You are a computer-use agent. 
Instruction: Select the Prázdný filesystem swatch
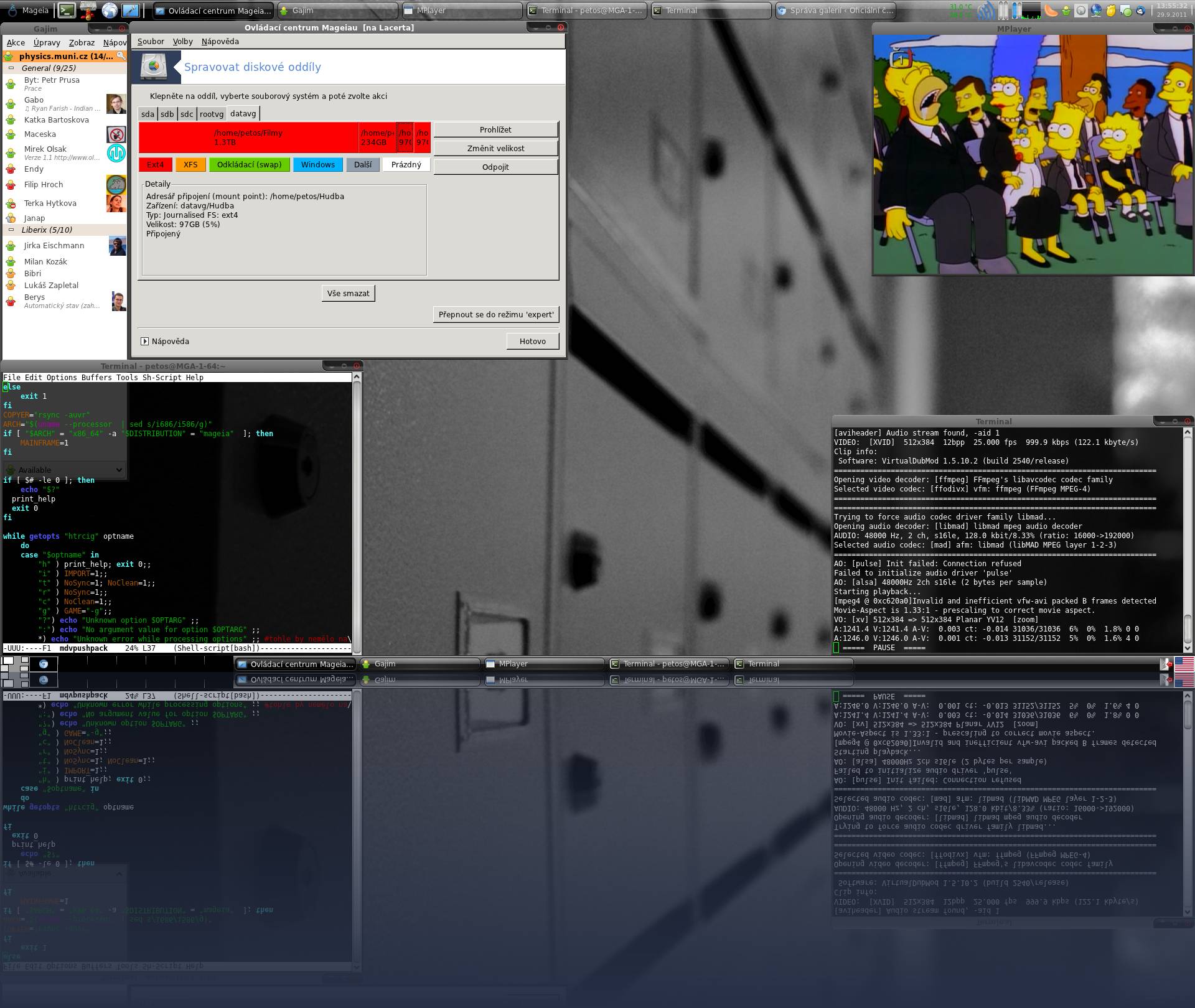(406, 165)
